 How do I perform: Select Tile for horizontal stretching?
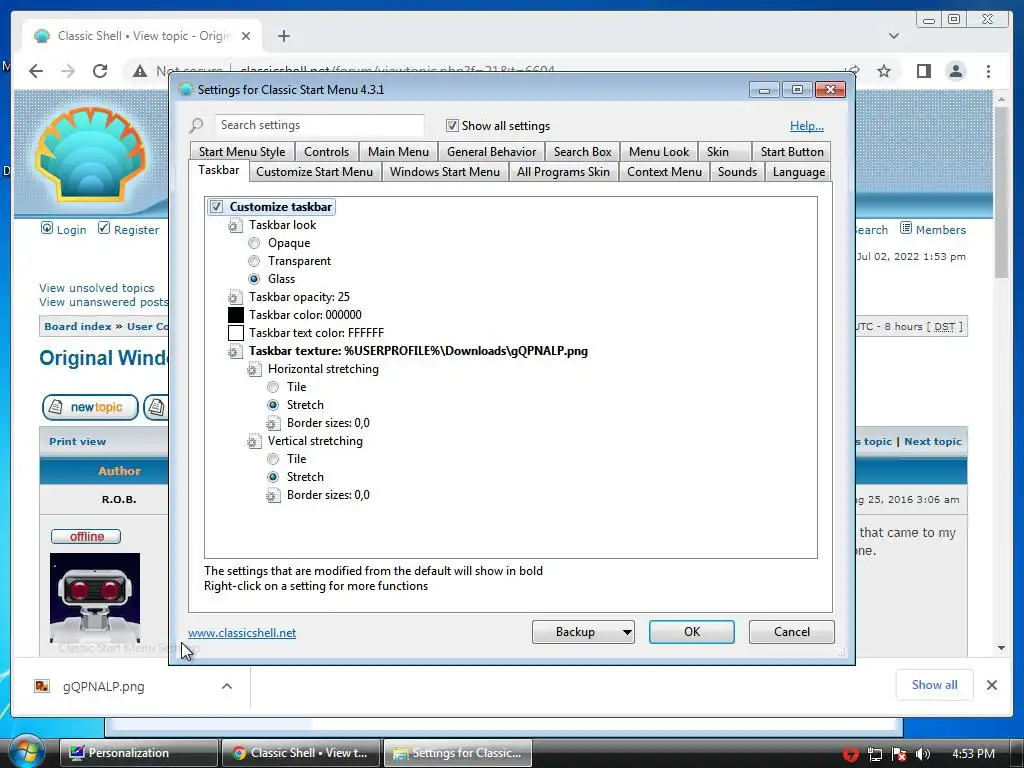[273, 387]
